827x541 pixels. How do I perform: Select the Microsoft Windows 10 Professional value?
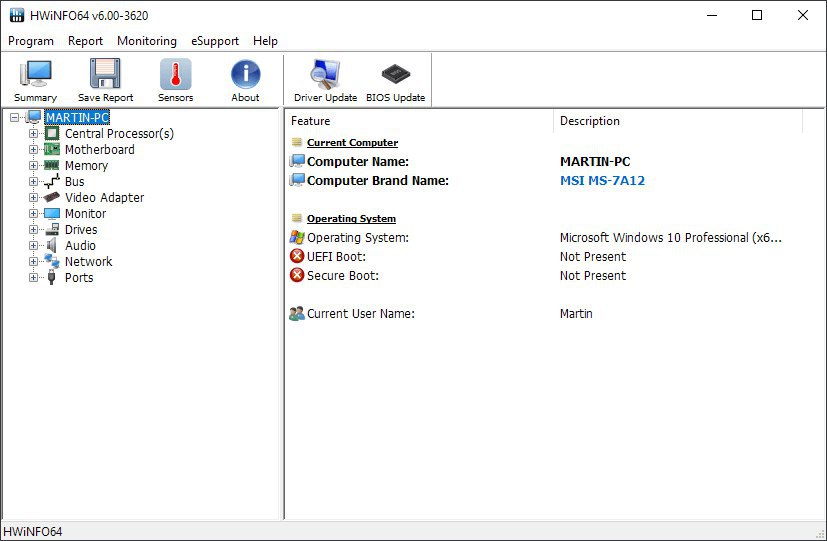point(670,237)
